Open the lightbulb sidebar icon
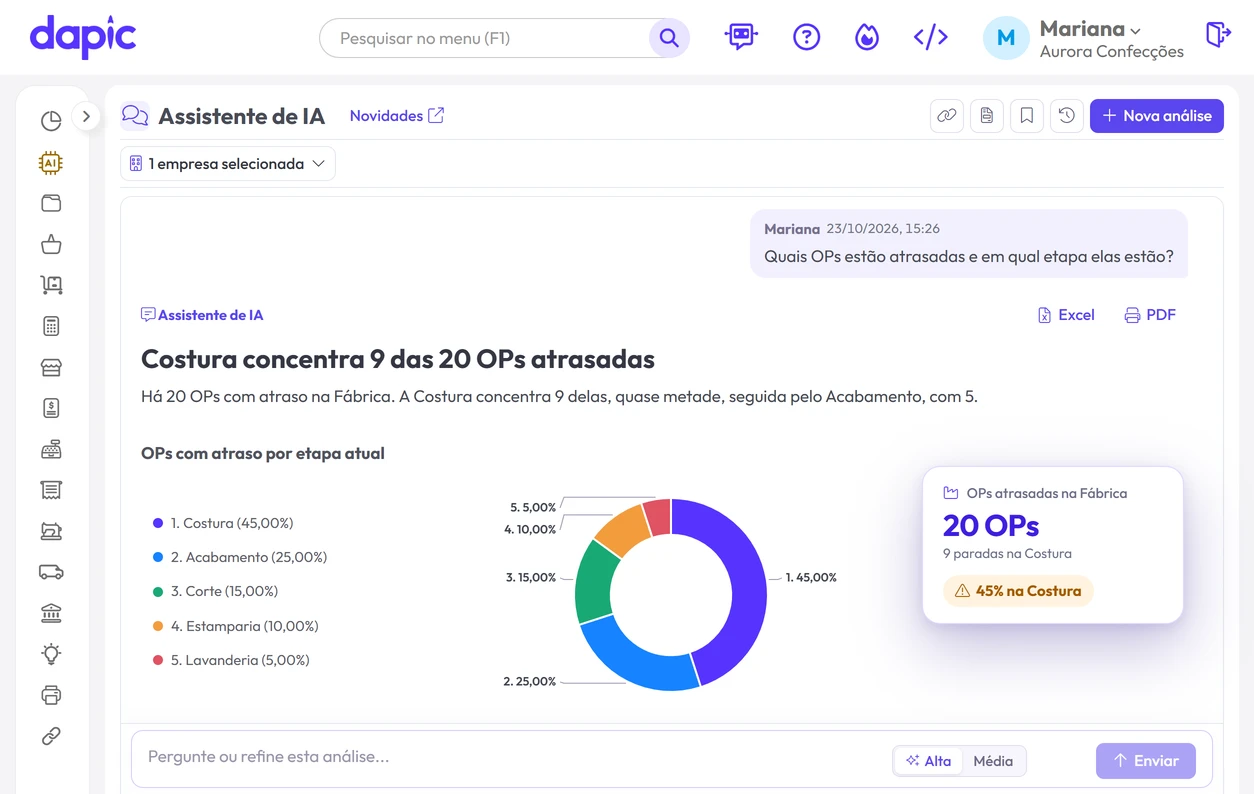The height and width of the screenshot is (794, 1254). (x=51, y=654)
